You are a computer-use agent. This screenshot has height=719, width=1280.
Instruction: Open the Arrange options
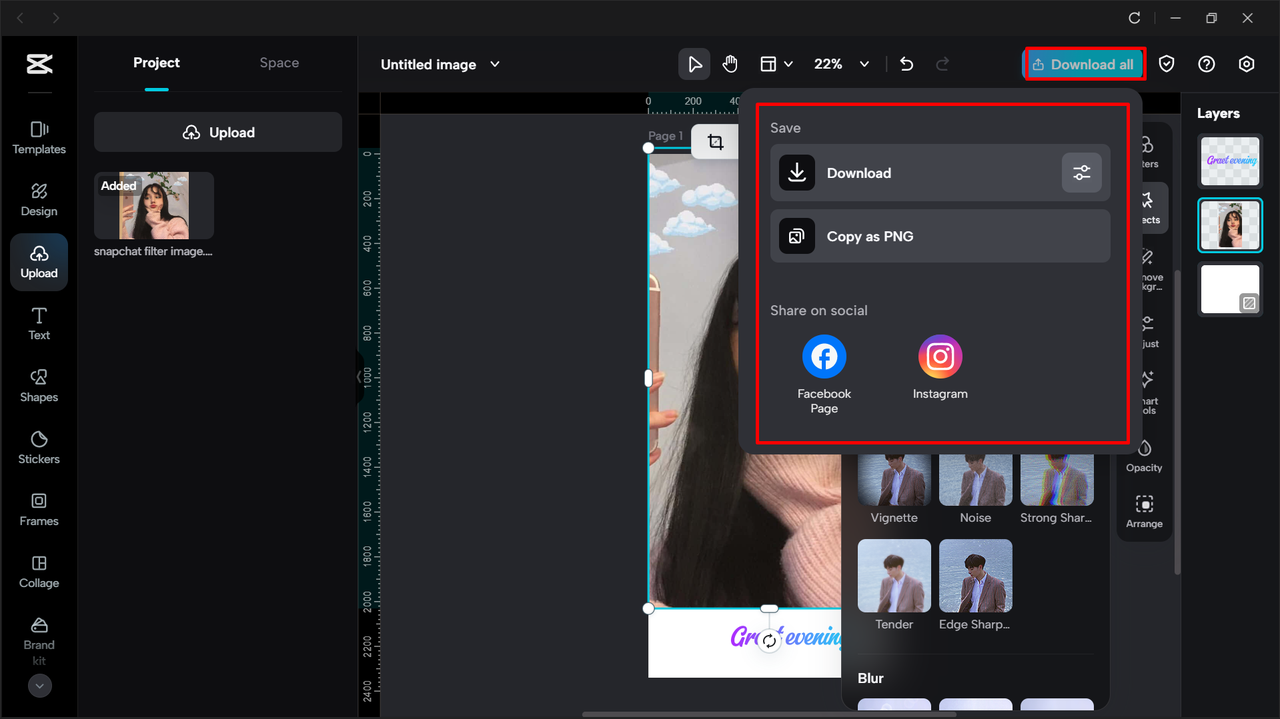1144,510
